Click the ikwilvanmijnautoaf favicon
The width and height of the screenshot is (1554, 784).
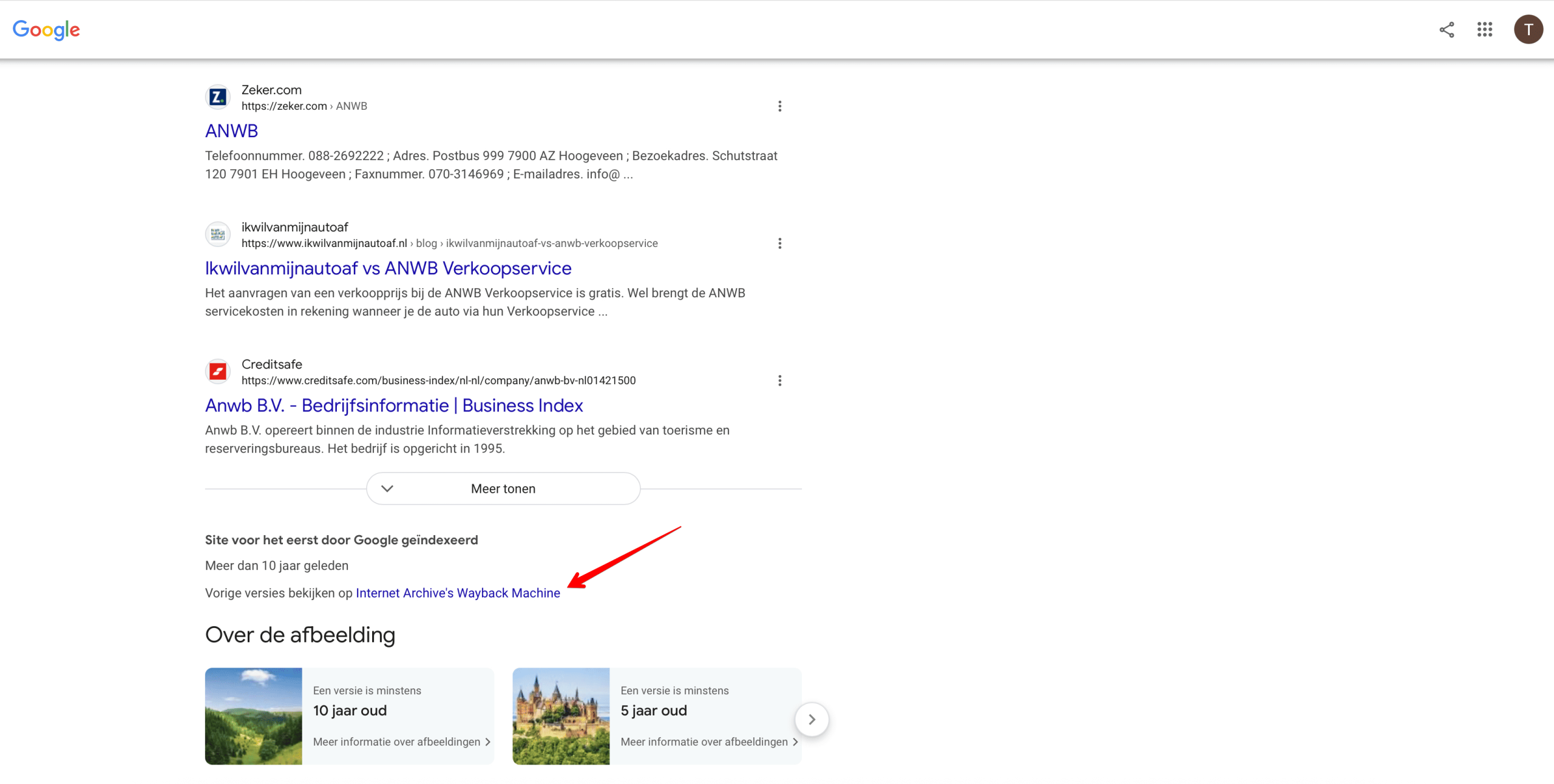(218, 234)
